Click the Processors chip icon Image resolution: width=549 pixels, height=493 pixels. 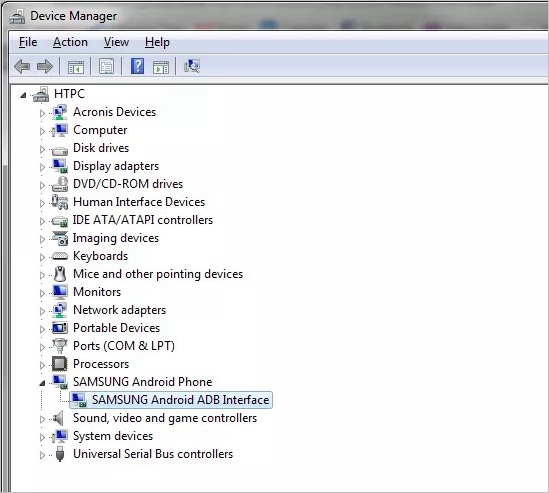60,364
